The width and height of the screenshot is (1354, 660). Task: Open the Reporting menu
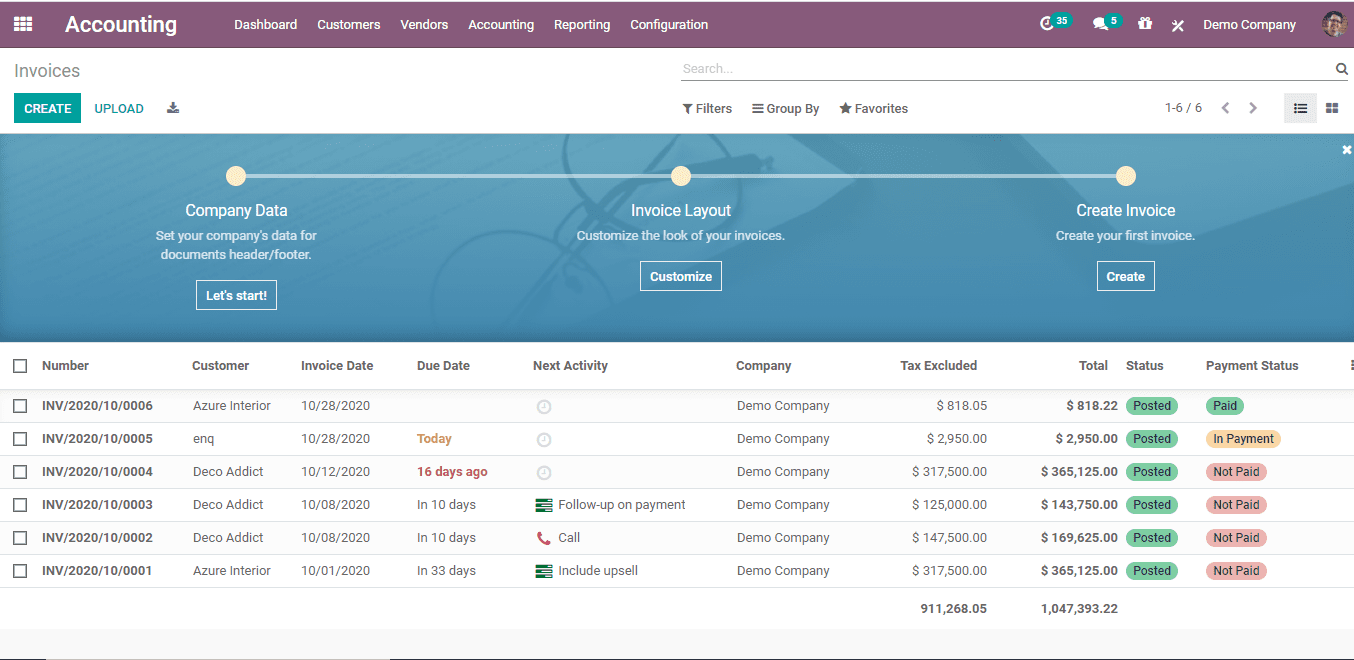pos(581,24)
